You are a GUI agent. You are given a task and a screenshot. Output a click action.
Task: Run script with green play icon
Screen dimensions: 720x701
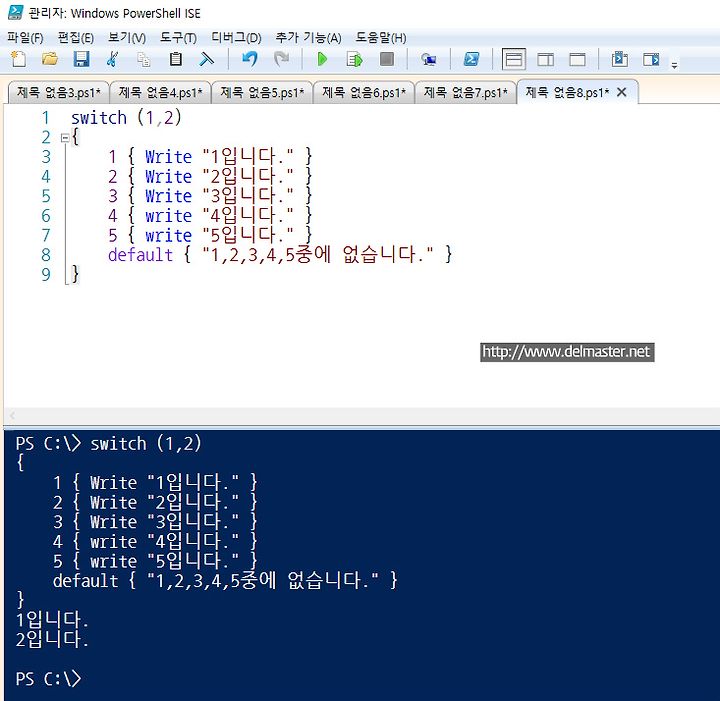coord(322,59)
